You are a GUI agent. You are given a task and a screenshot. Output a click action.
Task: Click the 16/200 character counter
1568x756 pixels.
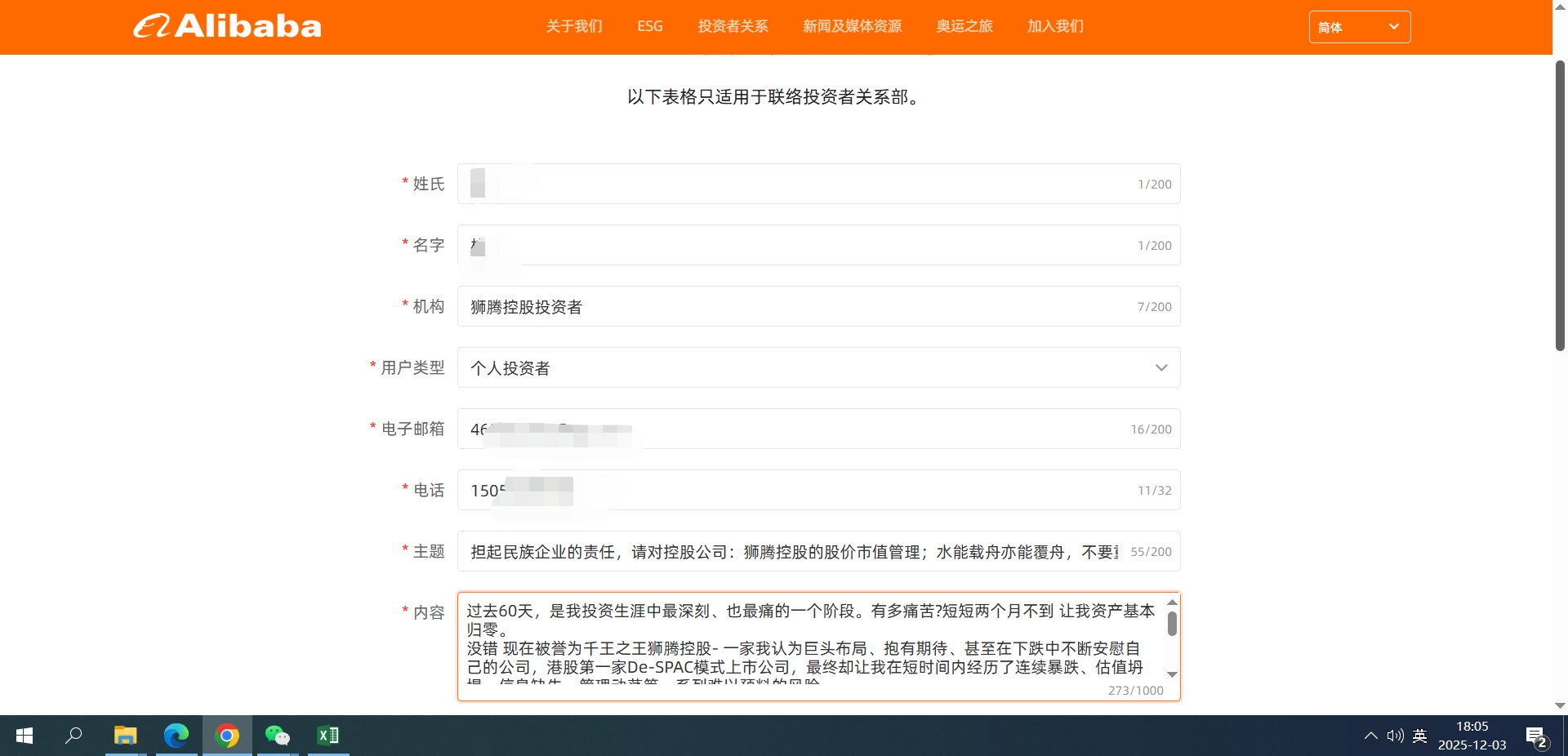1151,429
